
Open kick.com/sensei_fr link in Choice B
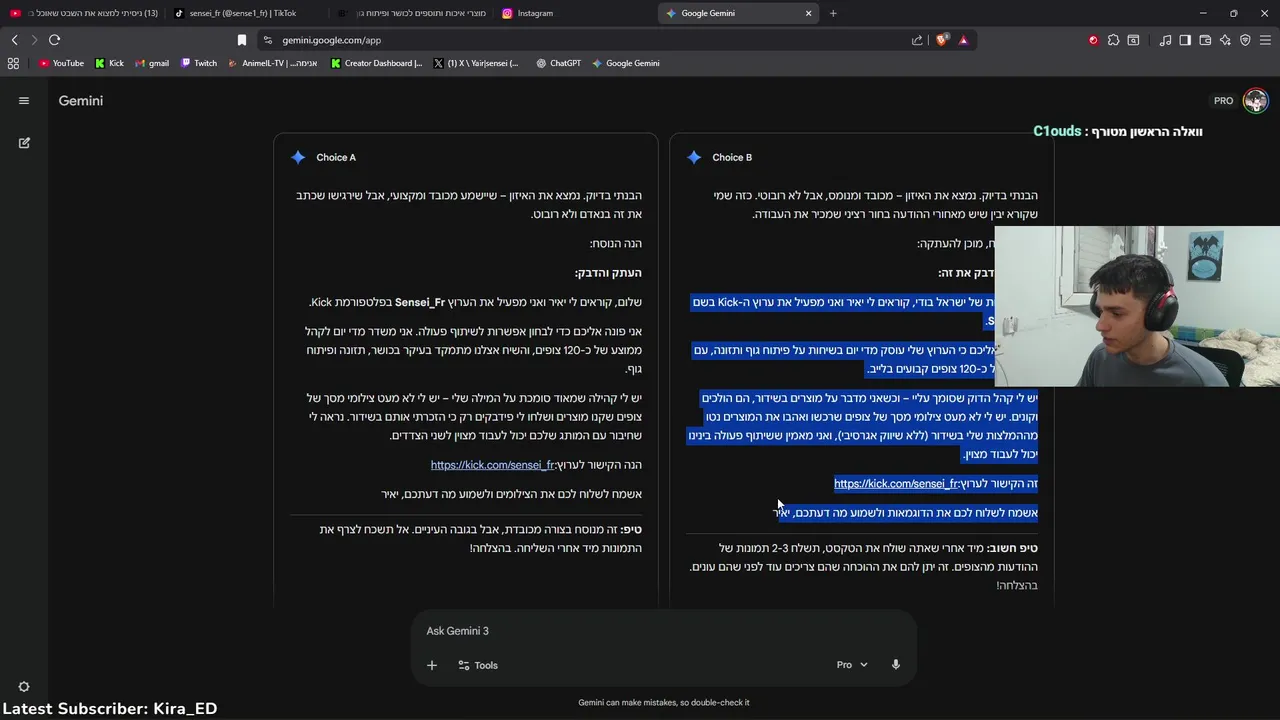[896, 484]
